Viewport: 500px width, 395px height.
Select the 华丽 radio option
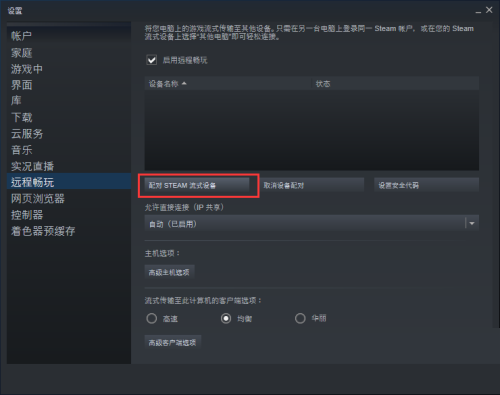click(300, 318)
